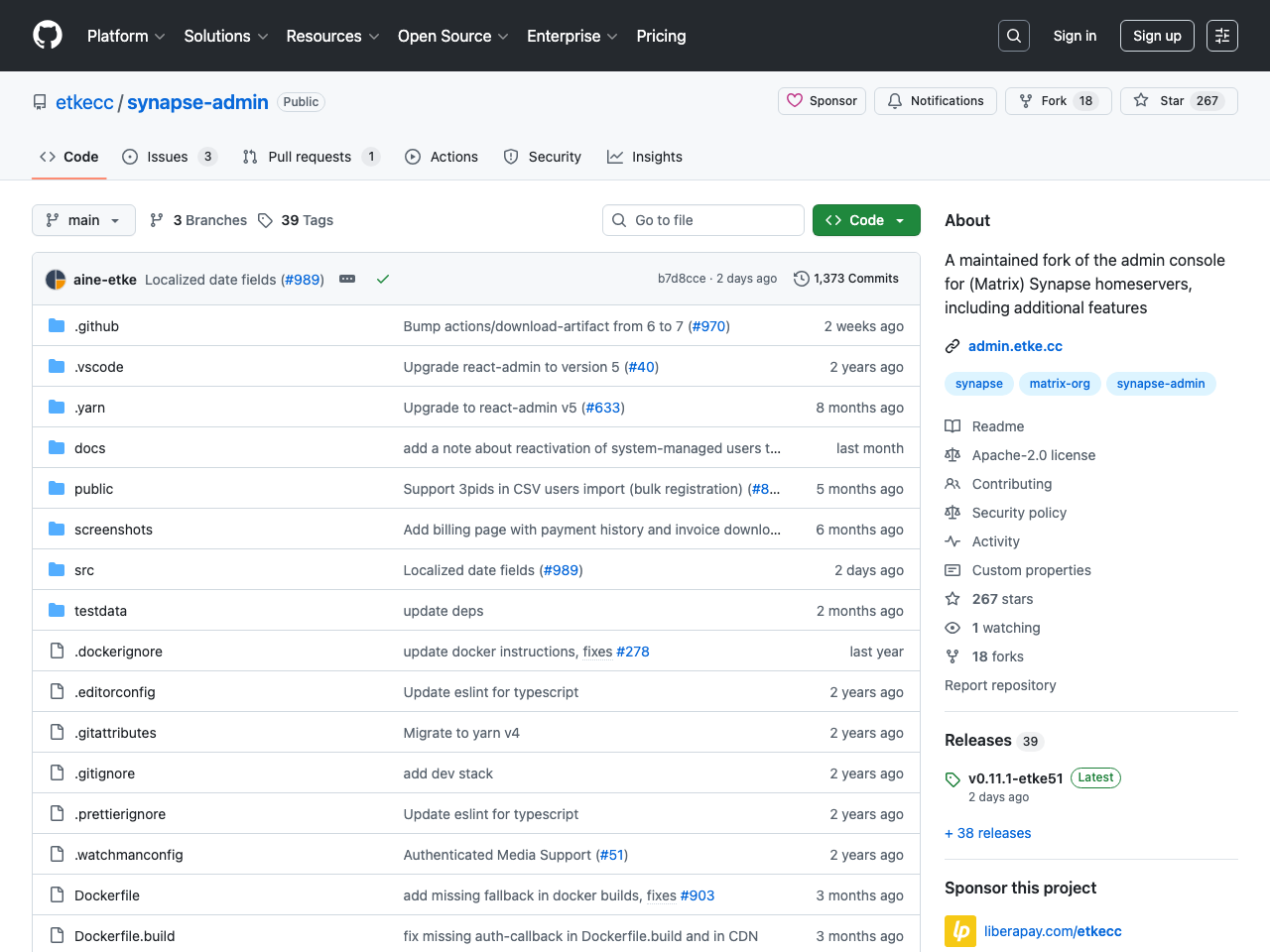Open the Platform menu
The image size is (1270, 952).
(125, 36)
